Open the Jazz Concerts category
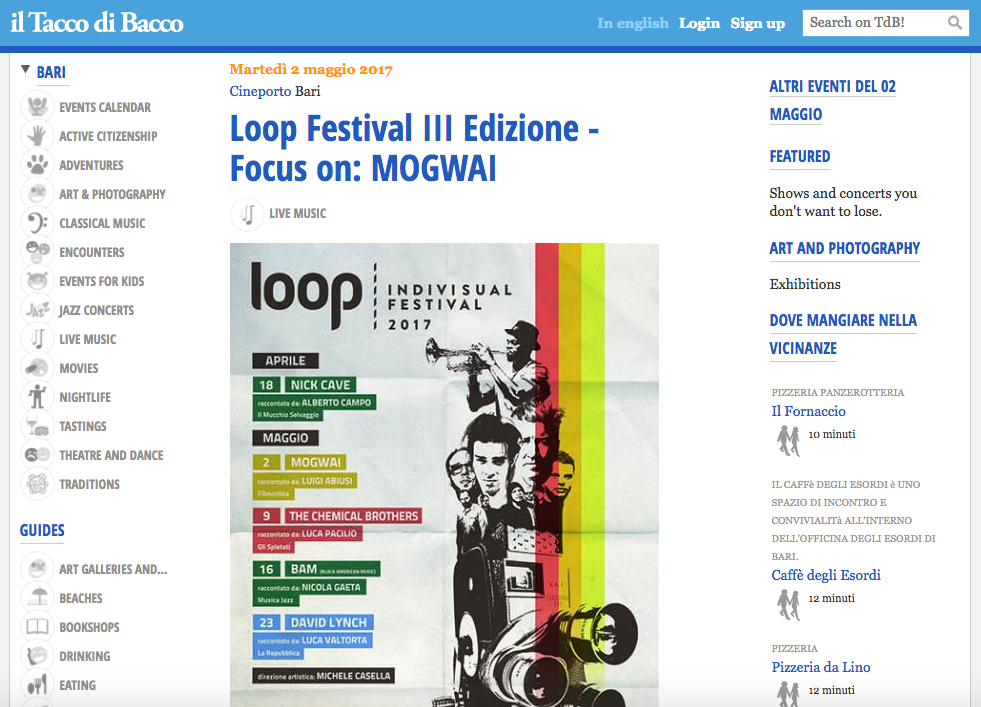 96,310
